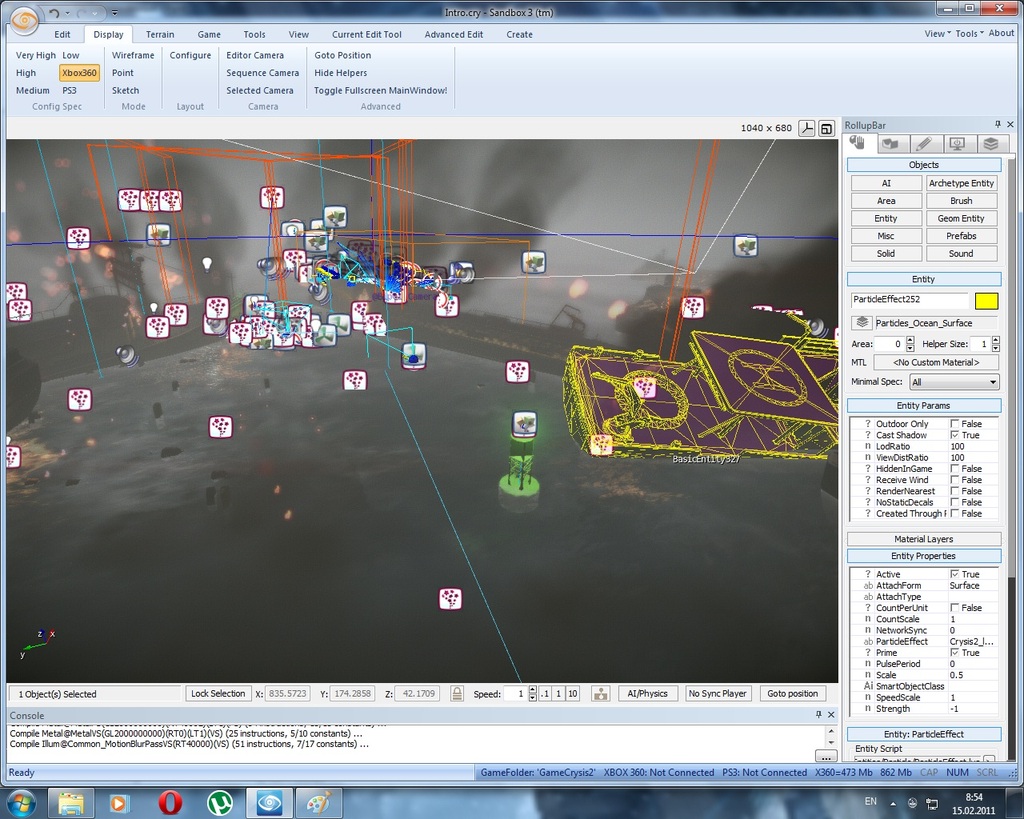Click the No Custom Material button
1024x819 pixels.
[936, 362]
